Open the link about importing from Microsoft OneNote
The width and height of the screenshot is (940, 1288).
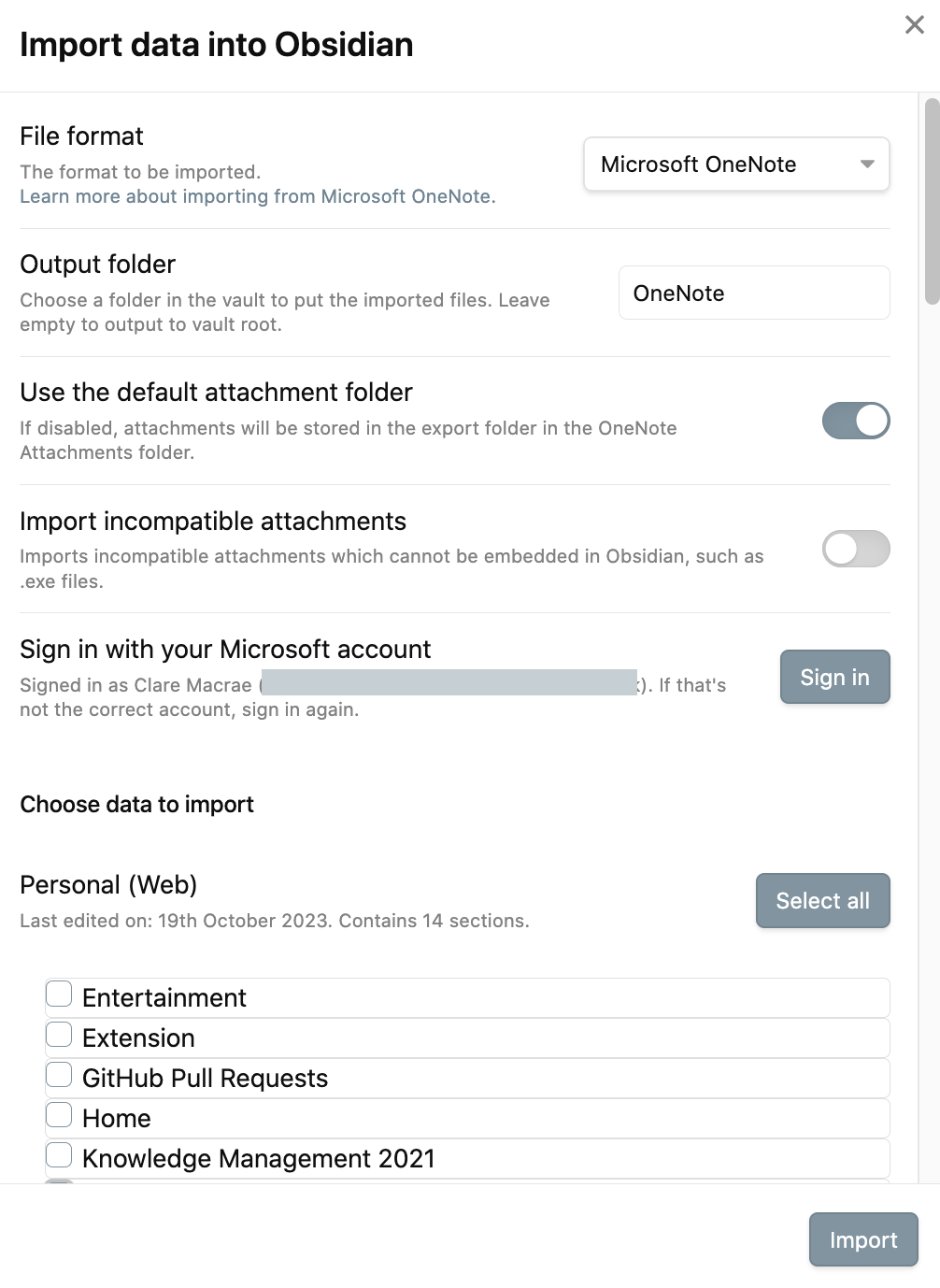click(x=257, y=196)
